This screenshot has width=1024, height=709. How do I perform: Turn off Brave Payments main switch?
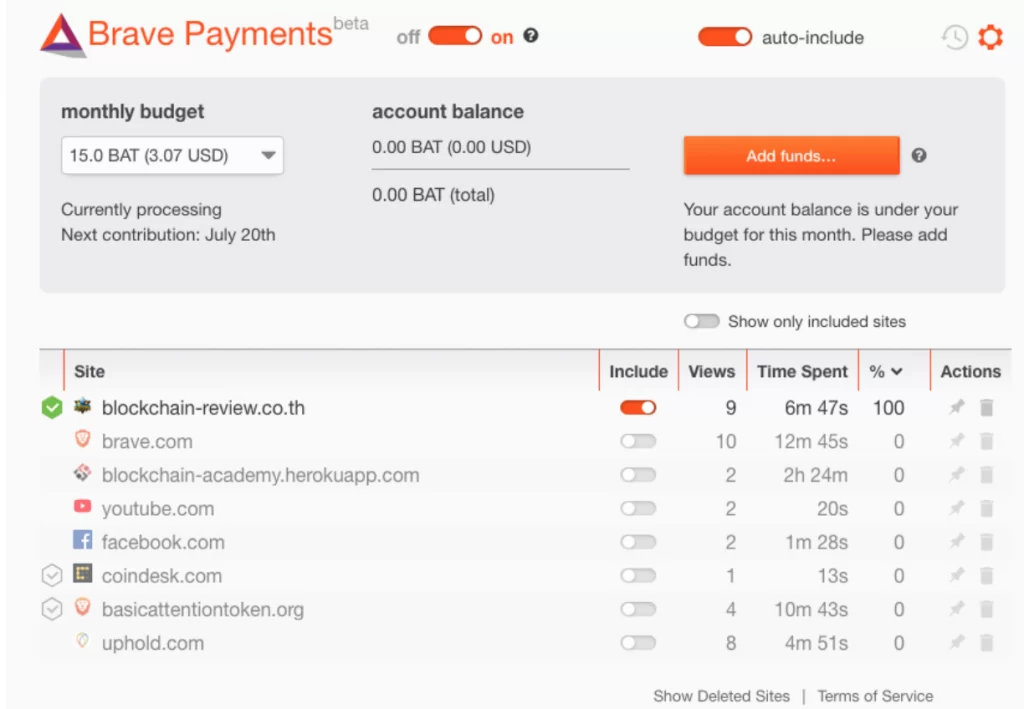455,37
